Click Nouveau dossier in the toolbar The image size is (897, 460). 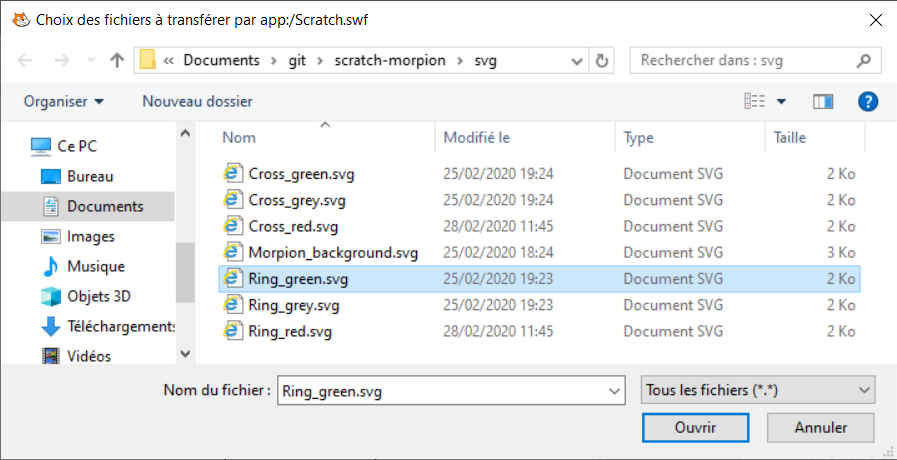(197, 101)
